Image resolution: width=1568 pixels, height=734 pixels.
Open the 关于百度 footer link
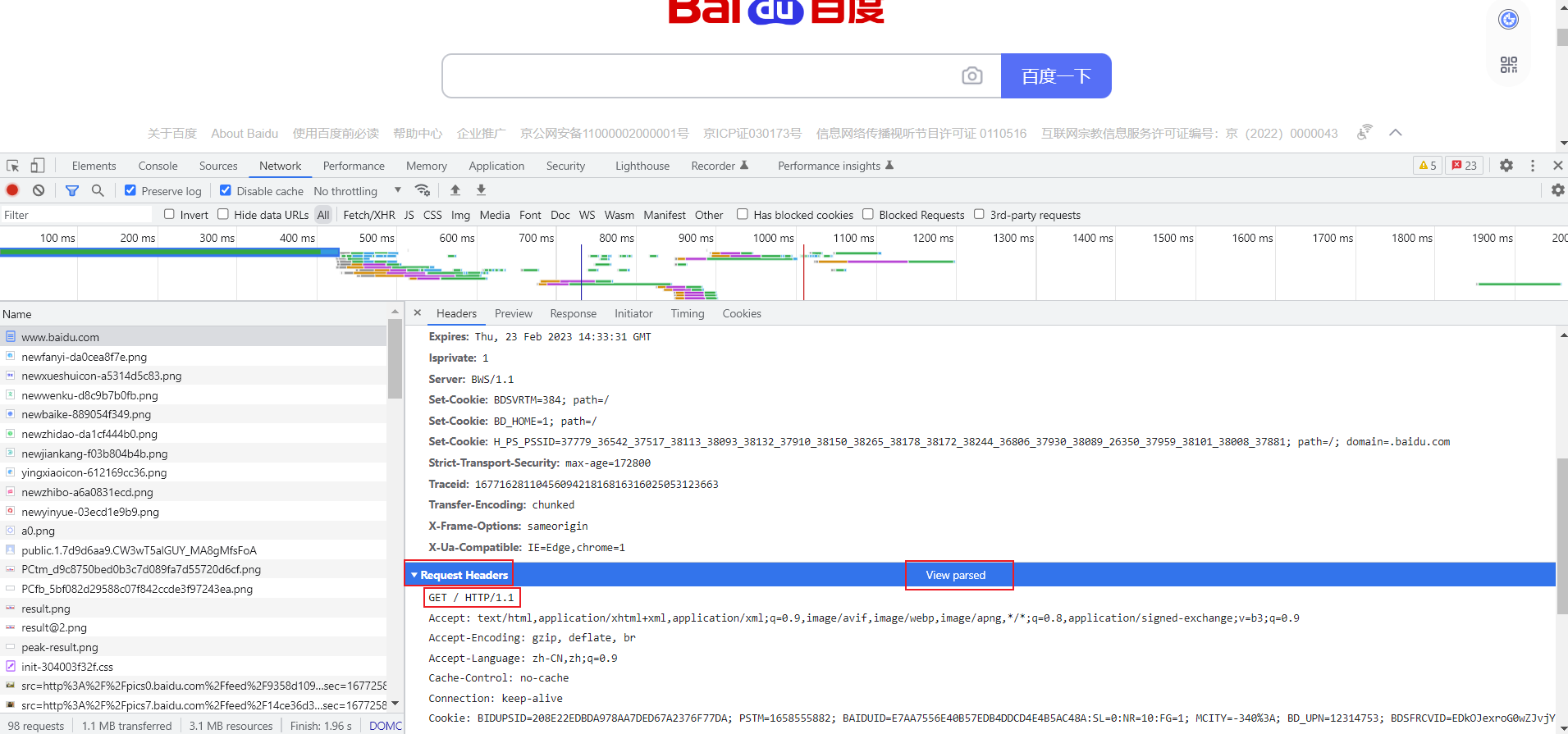(x=172, y=133)
